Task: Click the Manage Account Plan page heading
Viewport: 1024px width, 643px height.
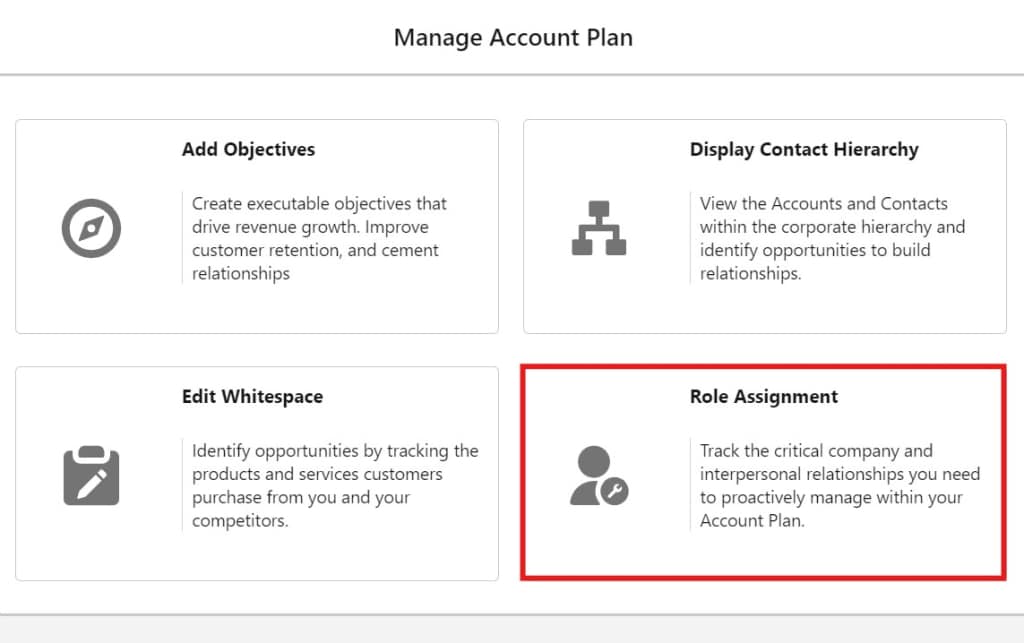Action: [x=513, y=37]
